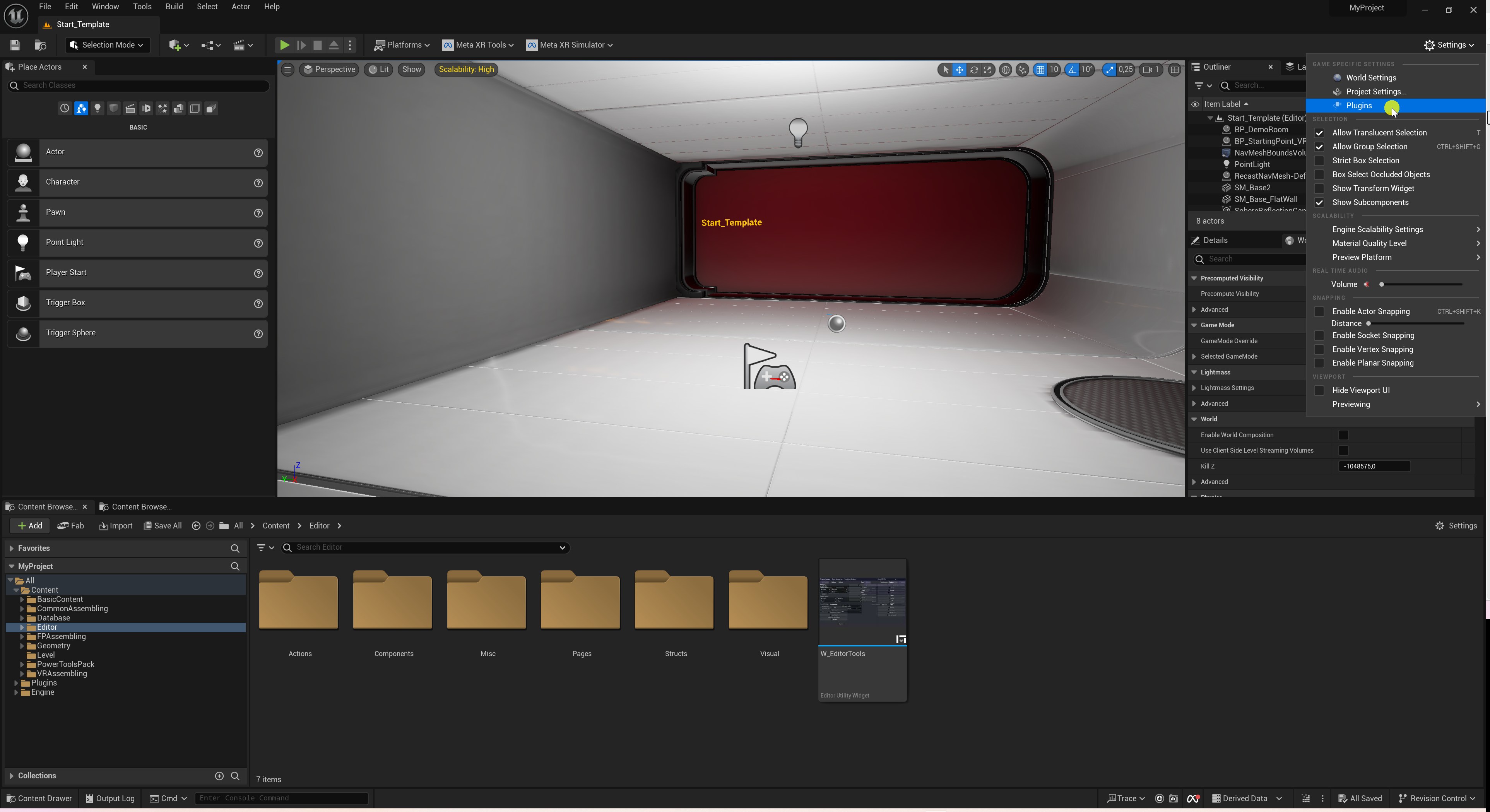This screenshot has width=1490, height=812.
Task: Enable the Strict Box Selection checkbox
Action: tap(1319, 161)
